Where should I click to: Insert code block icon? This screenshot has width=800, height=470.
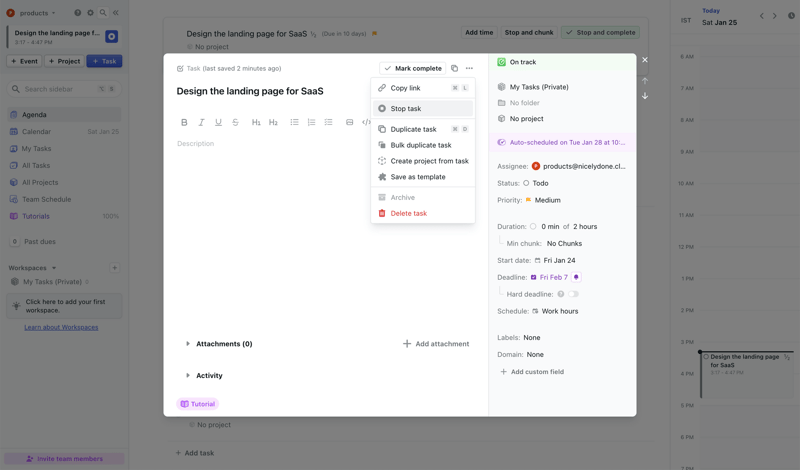(366, 122)
